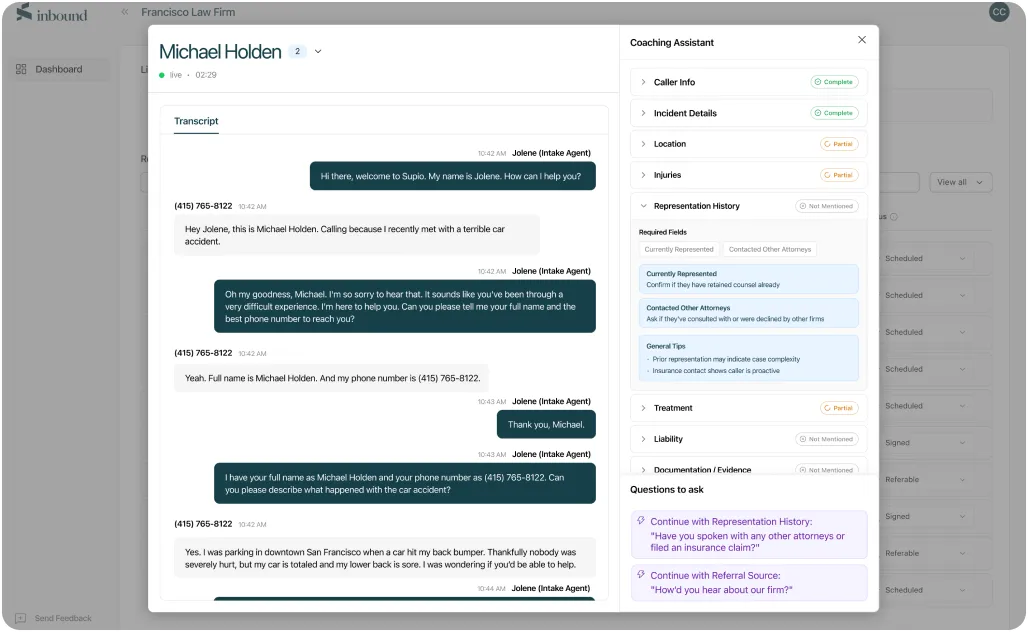Click Michael Holden caller name heading
1028x632 pixels.
point(220,51)
